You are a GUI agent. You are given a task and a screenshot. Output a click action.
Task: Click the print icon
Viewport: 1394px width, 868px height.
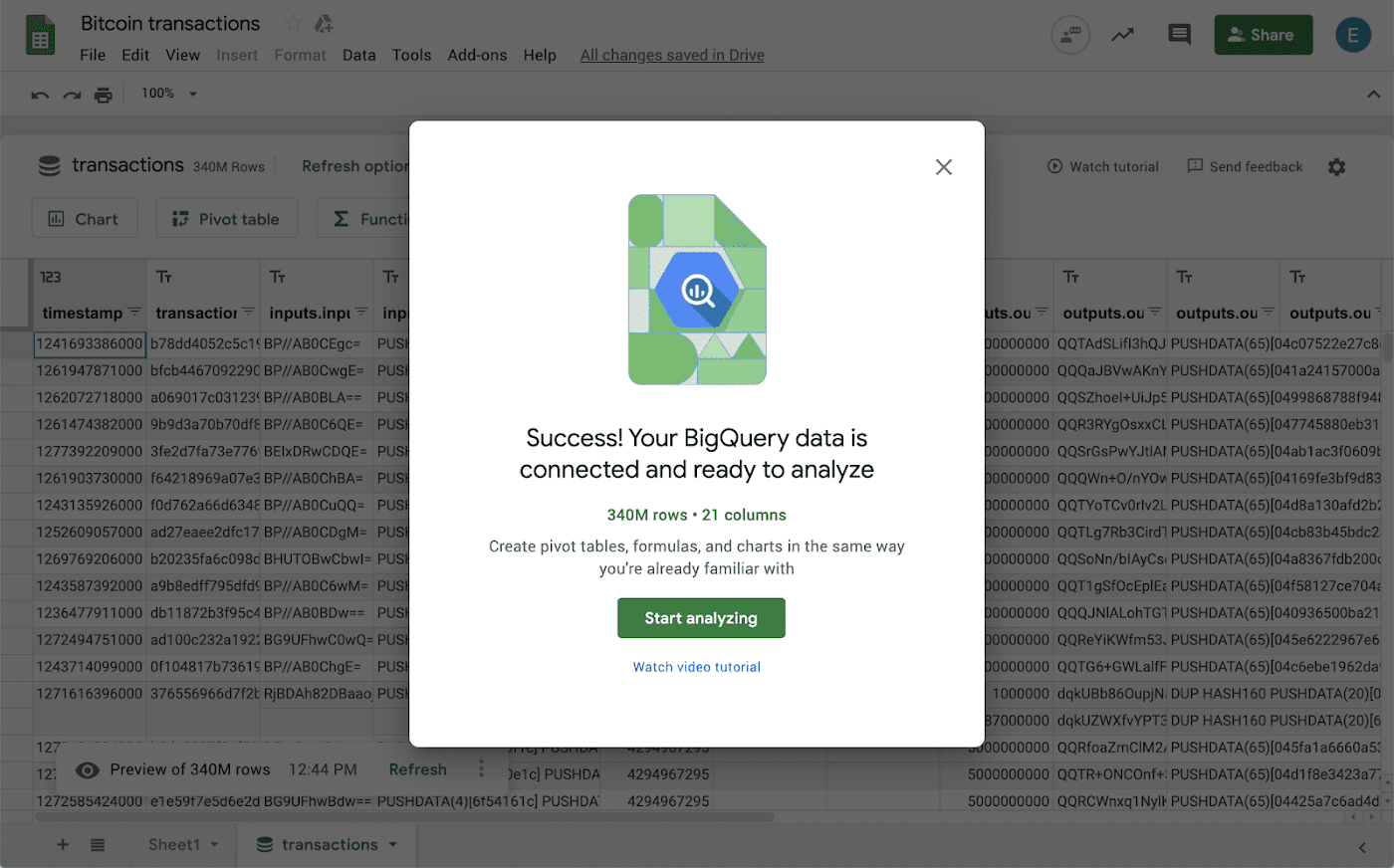[x=104, y=95]
